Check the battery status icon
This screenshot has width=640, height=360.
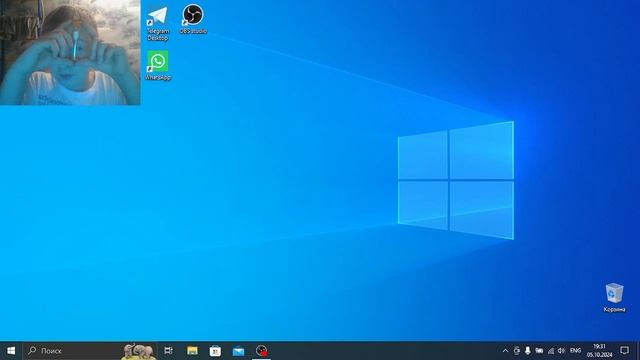[x=539, y=351]
